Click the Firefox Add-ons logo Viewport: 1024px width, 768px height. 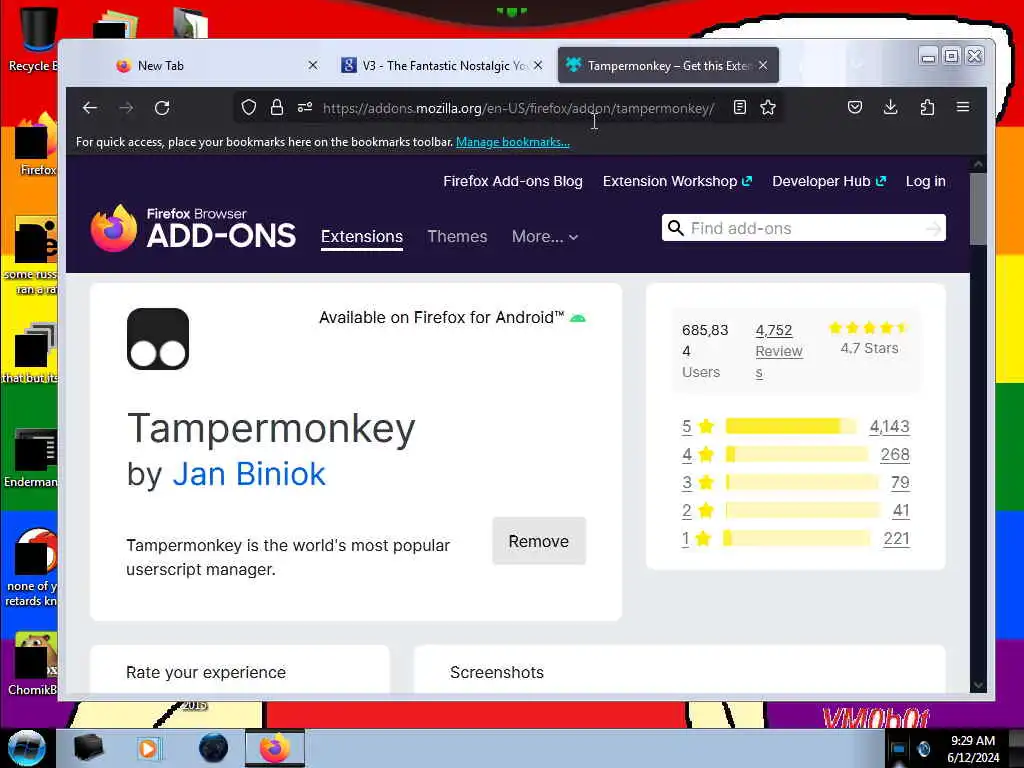click(x=193, y=228)
